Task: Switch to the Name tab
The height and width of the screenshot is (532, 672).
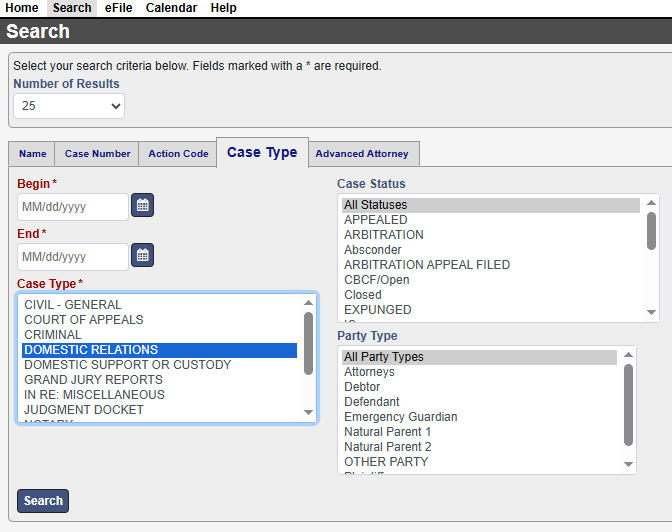Action: pos(32,154)
